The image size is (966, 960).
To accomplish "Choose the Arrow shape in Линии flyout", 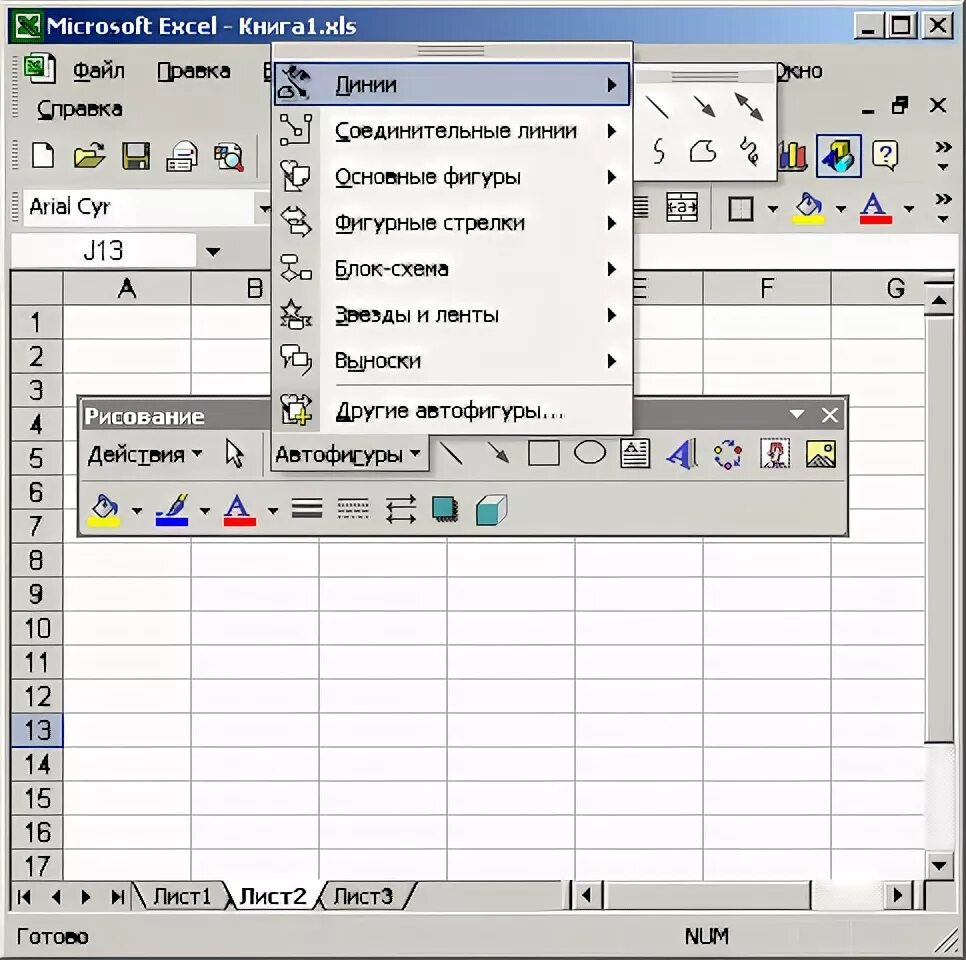I will pyautogui.click(x=704, y=107).
